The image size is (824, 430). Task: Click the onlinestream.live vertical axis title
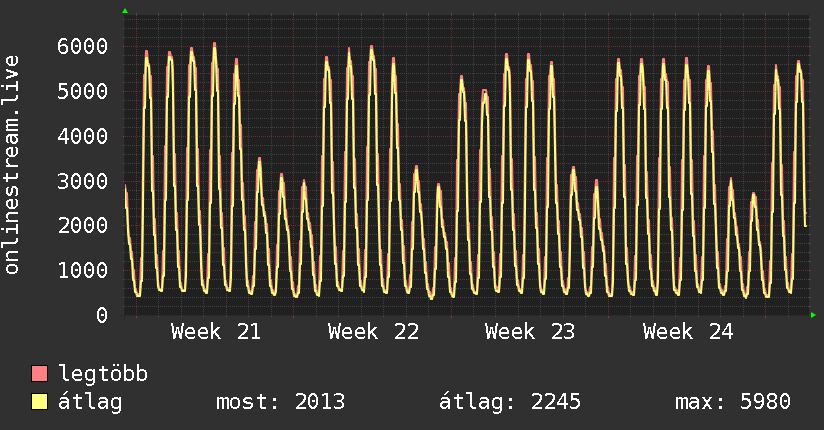(12, 165)
